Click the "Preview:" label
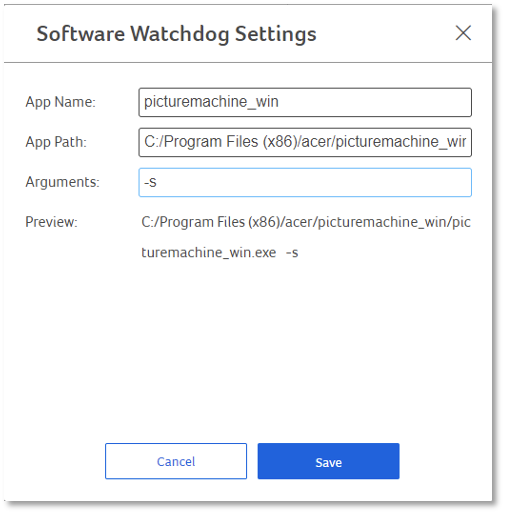Viewport: 506px width, 514px height. tap(51, 222)
